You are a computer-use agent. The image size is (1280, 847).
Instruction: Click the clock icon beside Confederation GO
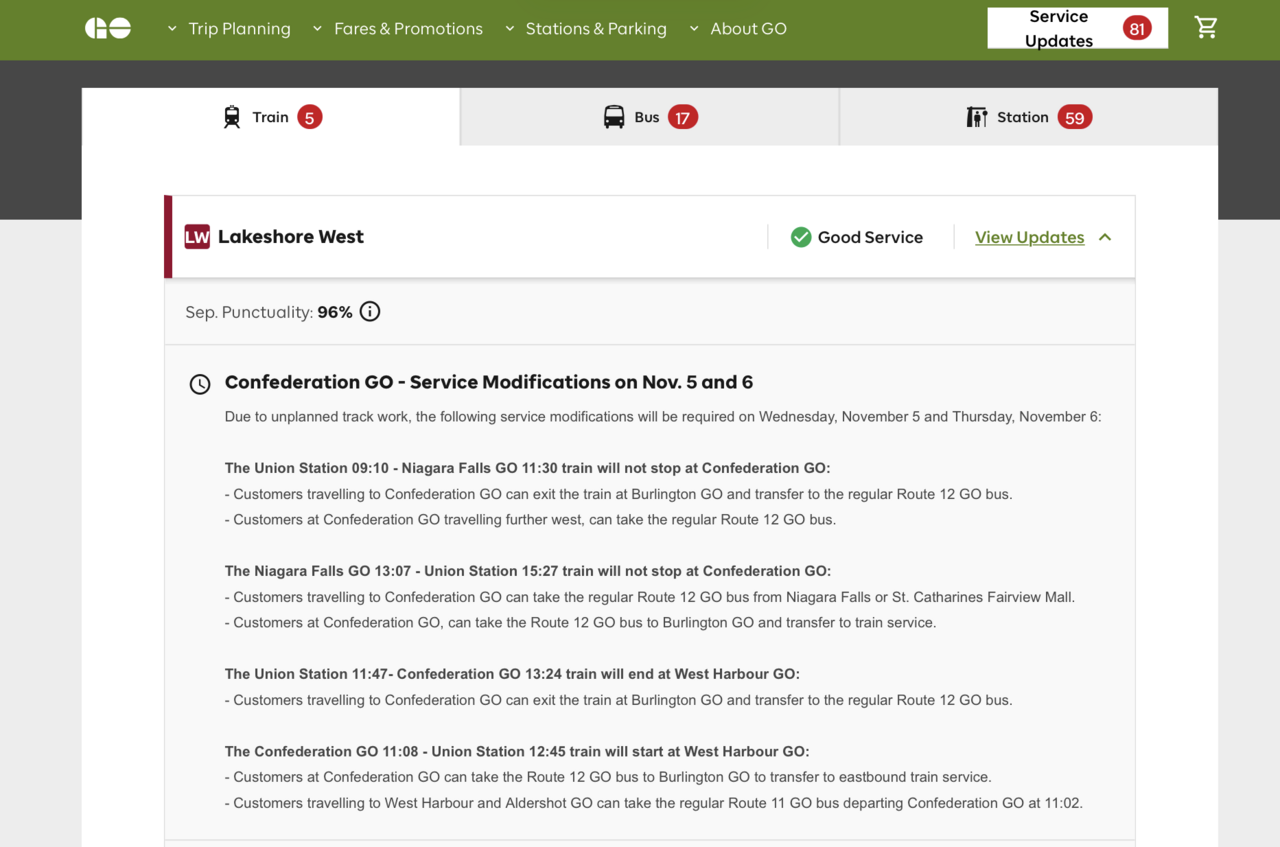click(x=200, y=384)
